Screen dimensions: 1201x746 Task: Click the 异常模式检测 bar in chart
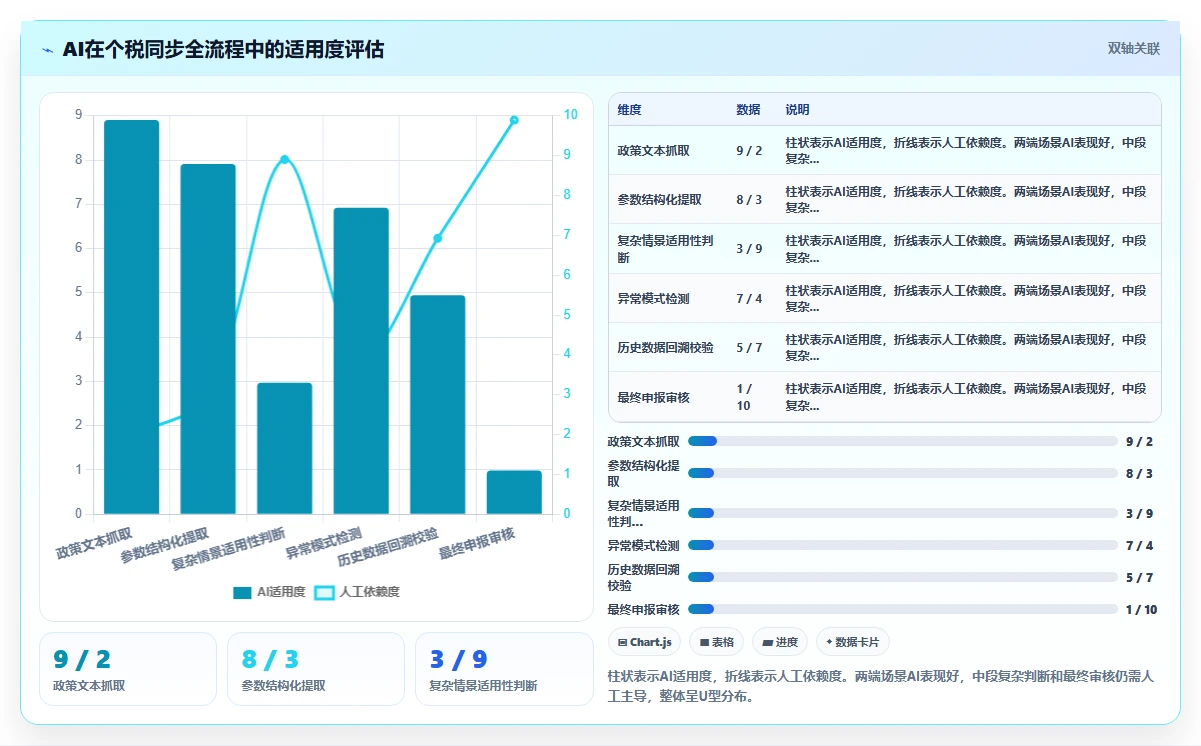pyautogui.click(x=361, y=361)
